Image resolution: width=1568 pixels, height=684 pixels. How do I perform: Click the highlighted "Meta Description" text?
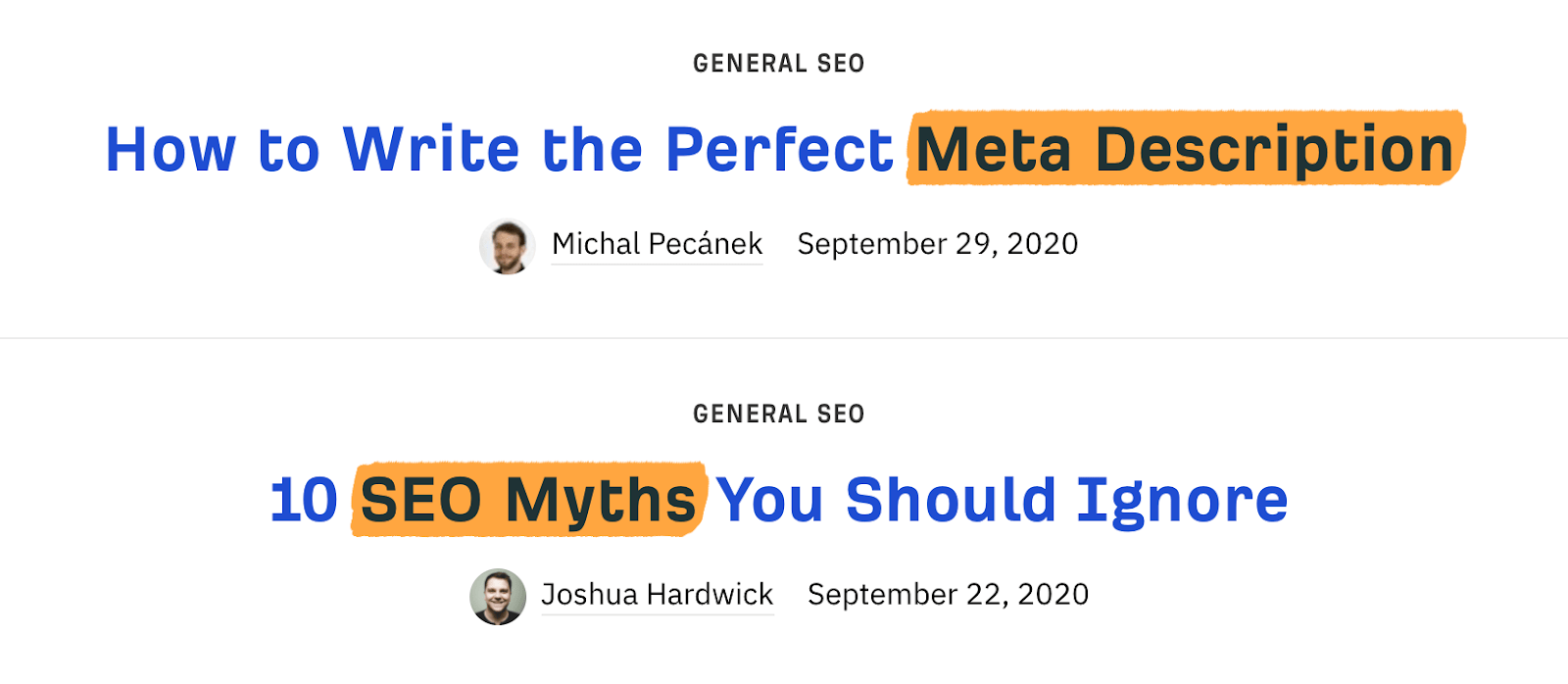(1184, 150)
